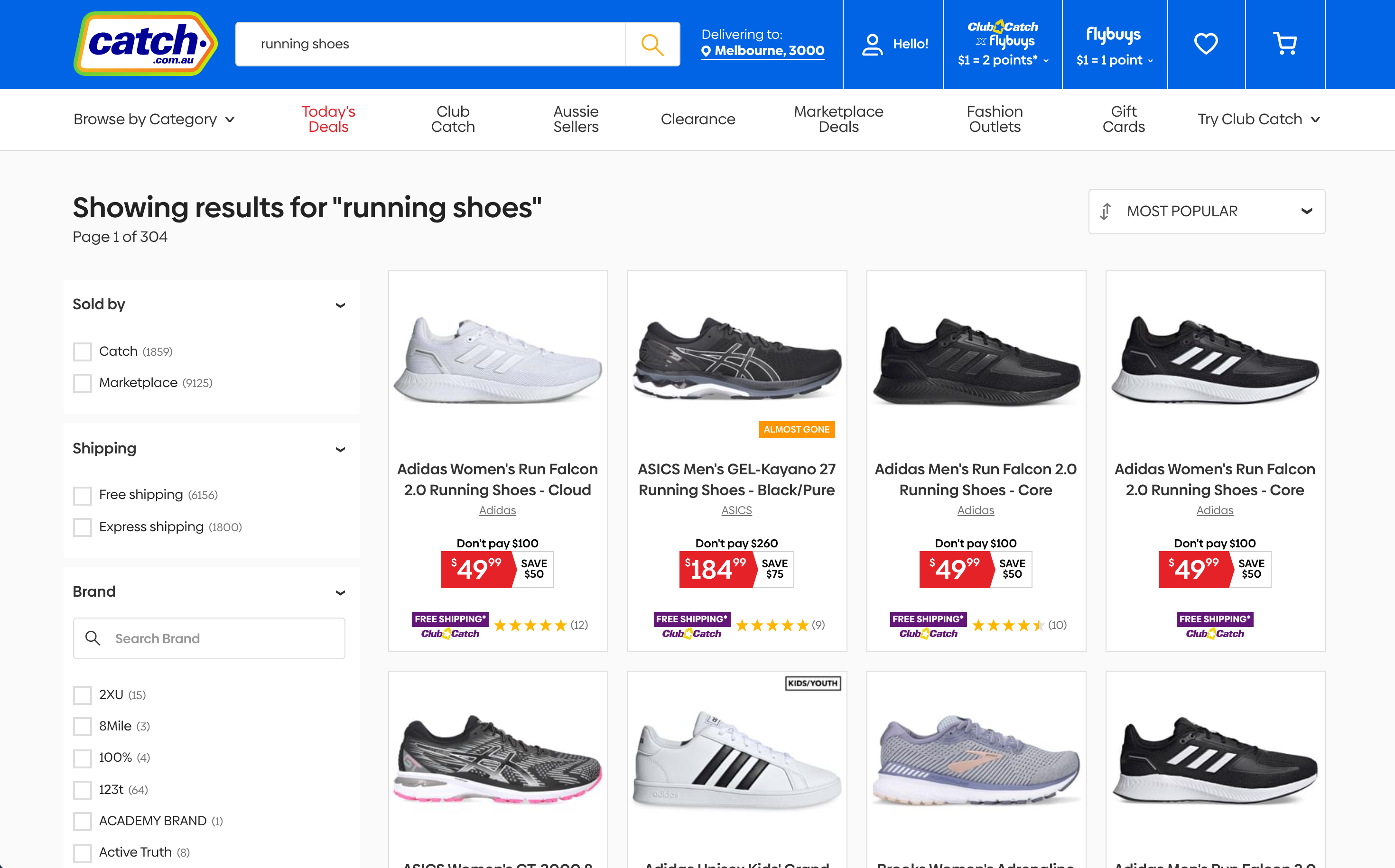Check the ACADEMY BRAND checkbox
Image resolution: width=1395 pixels, height=868 pixels.
[x=83, y=821]
